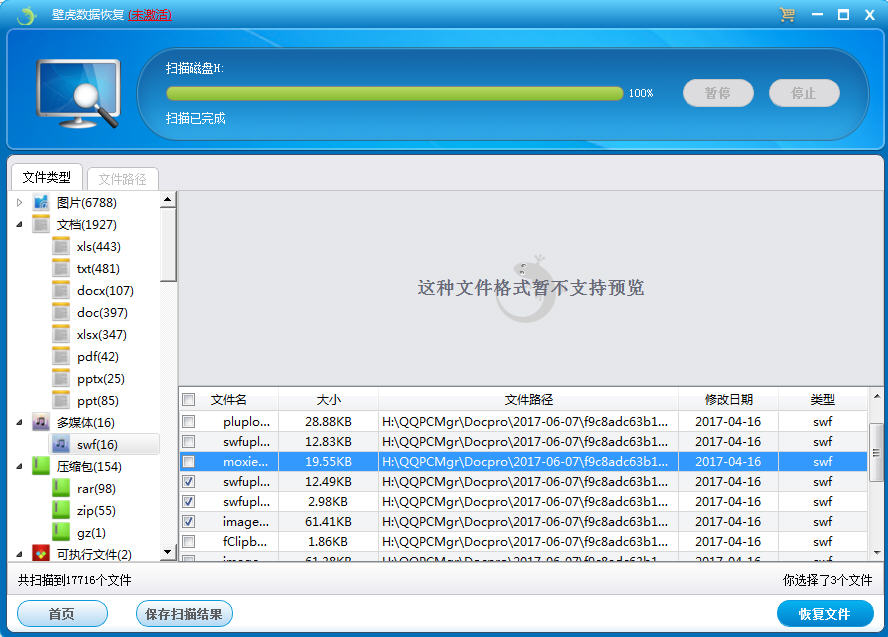Click the 可执行文件 executable category icon
This screenshot has width=888, height=637.
tap(41, 554)
